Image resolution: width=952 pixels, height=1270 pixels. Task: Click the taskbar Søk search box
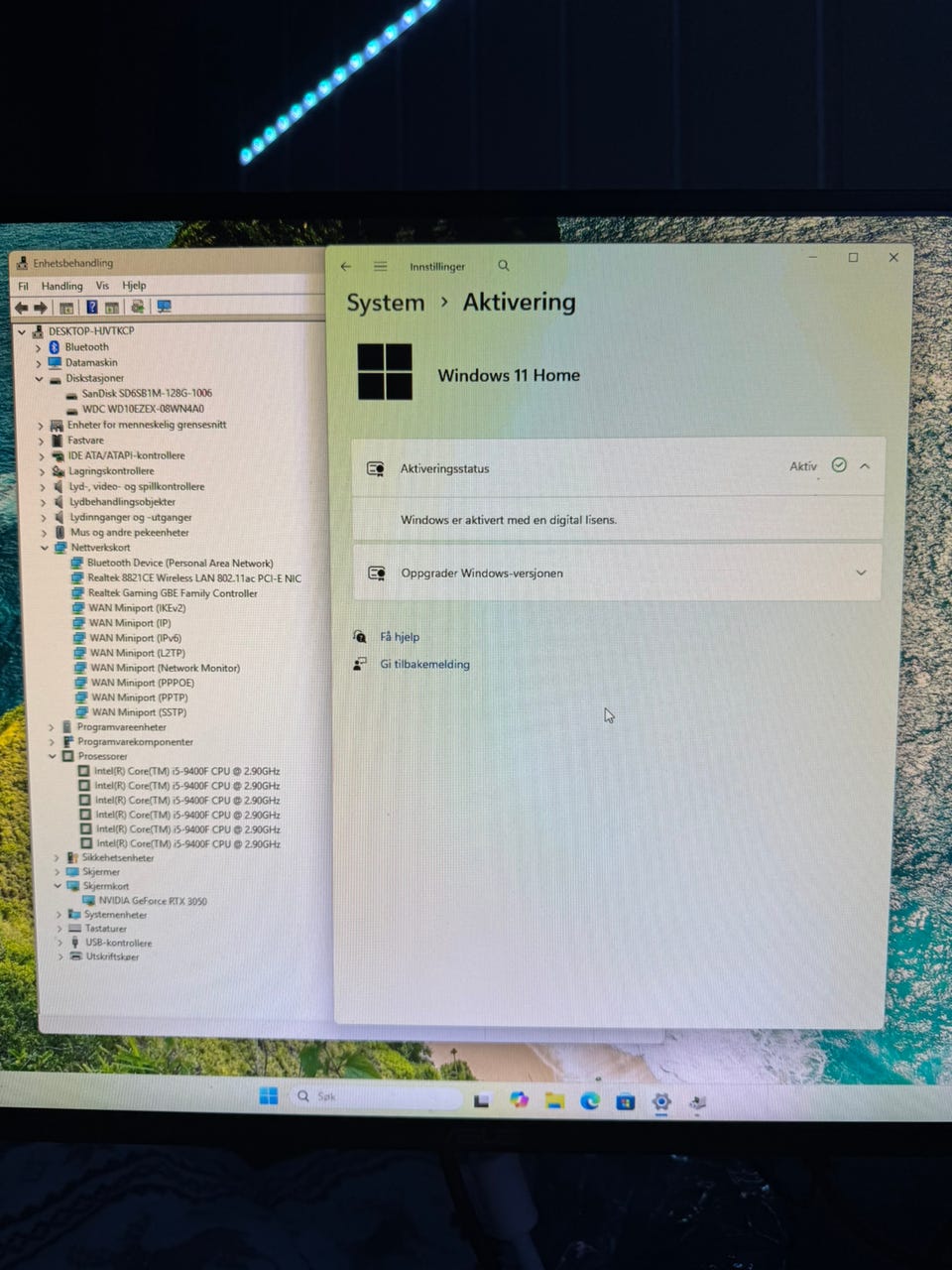tap(375, 1096)
